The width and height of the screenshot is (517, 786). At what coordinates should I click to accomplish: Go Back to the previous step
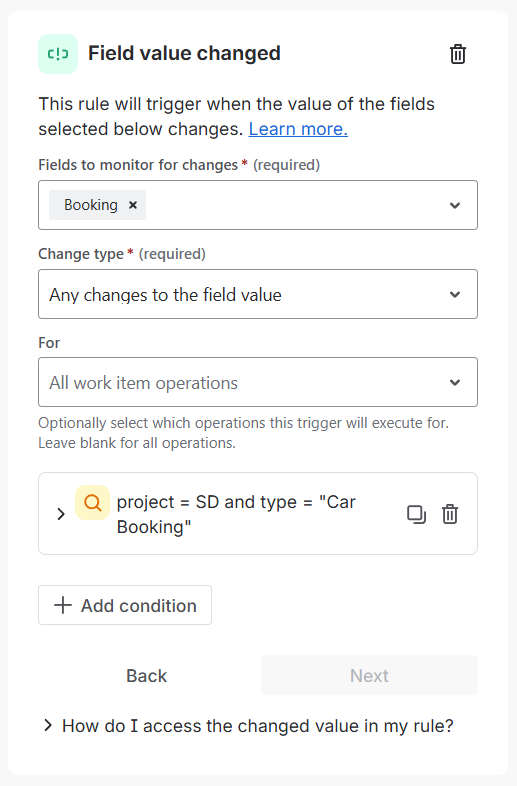point(146,675)
